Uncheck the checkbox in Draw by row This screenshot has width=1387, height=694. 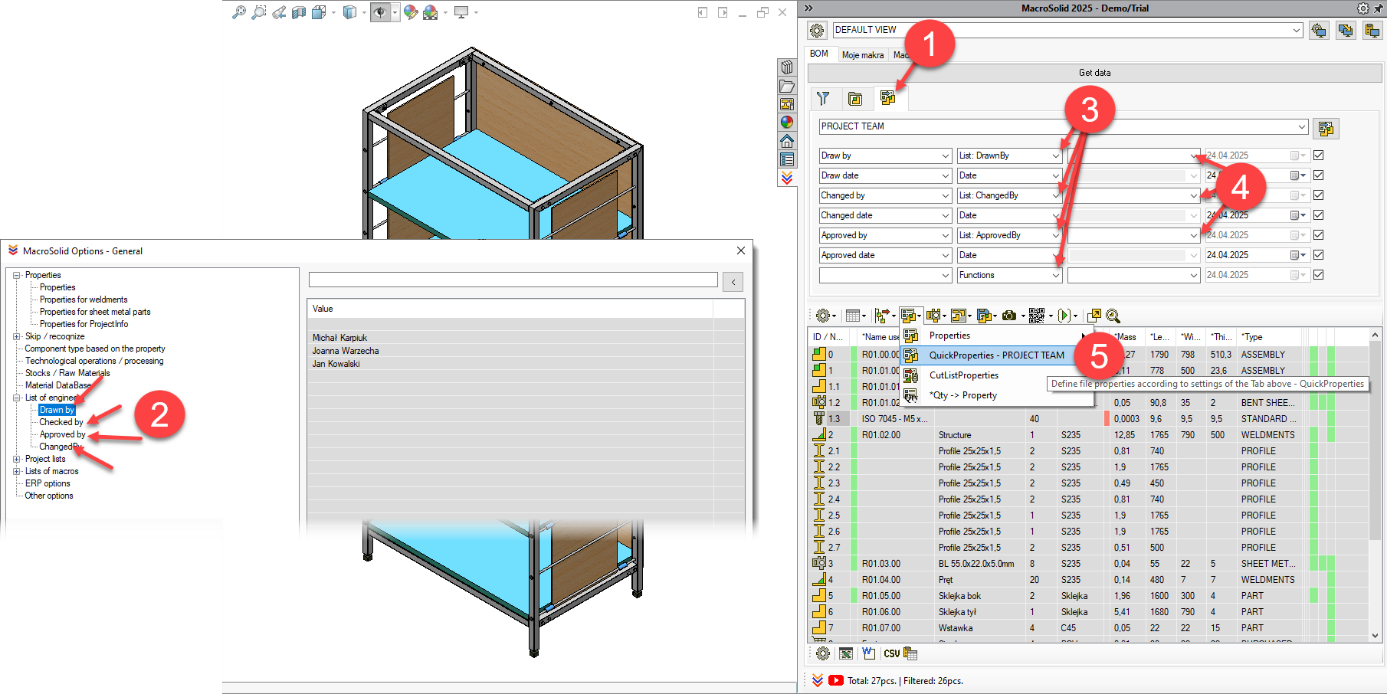coord(1318,156)
